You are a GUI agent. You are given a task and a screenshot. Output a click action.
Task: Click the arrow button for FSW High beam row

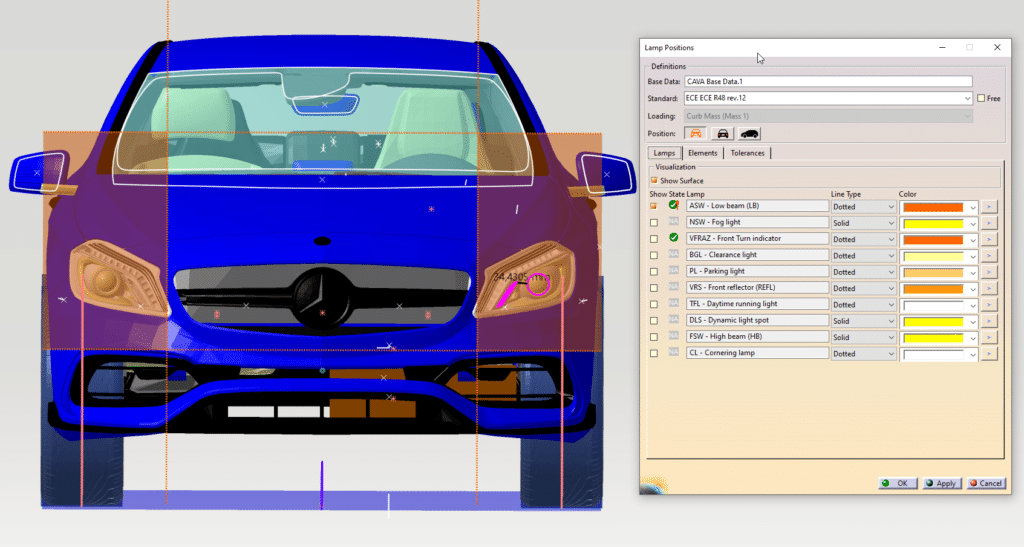pos(989,337)
